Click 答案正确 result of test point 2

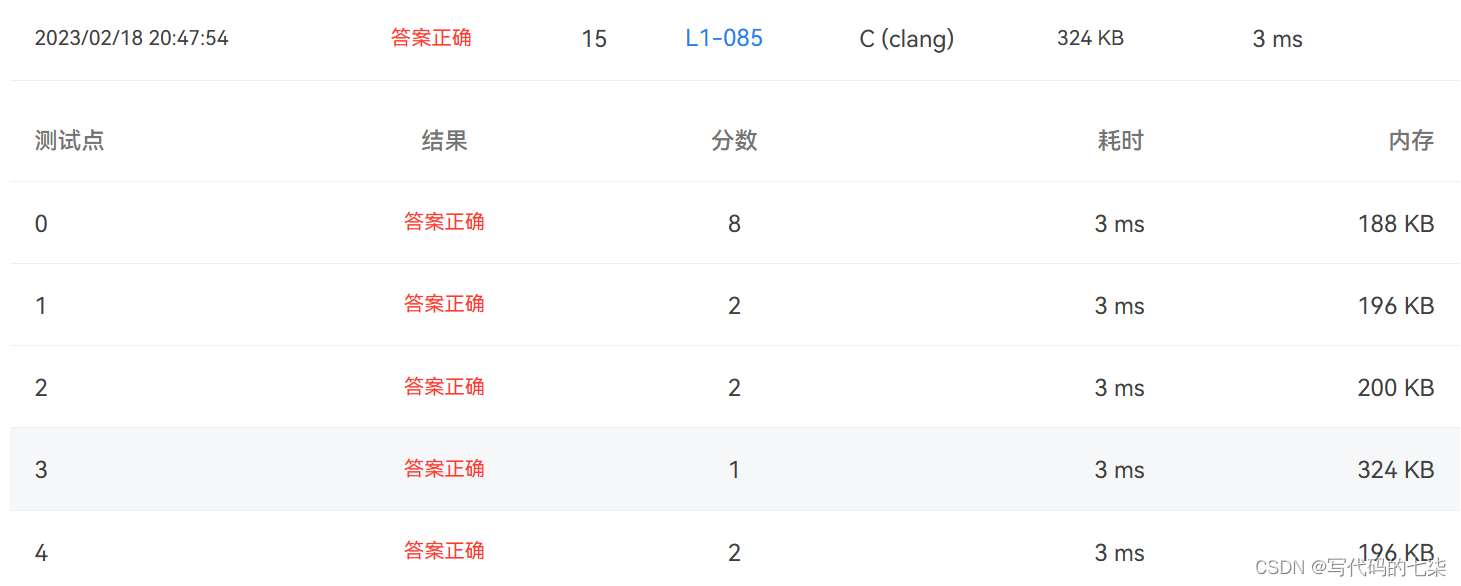click(x=444, y=387)
